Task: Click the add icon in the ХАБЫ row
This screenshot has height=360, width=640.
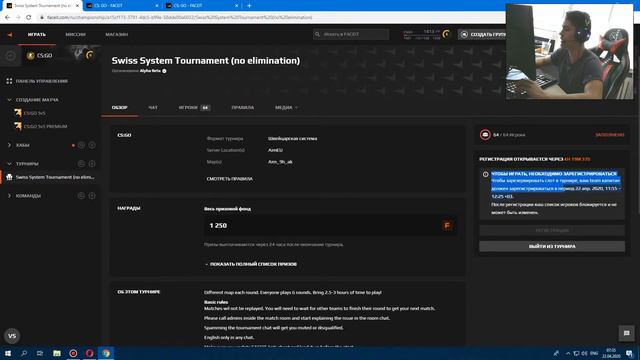Action: click(x=92, y=145)
